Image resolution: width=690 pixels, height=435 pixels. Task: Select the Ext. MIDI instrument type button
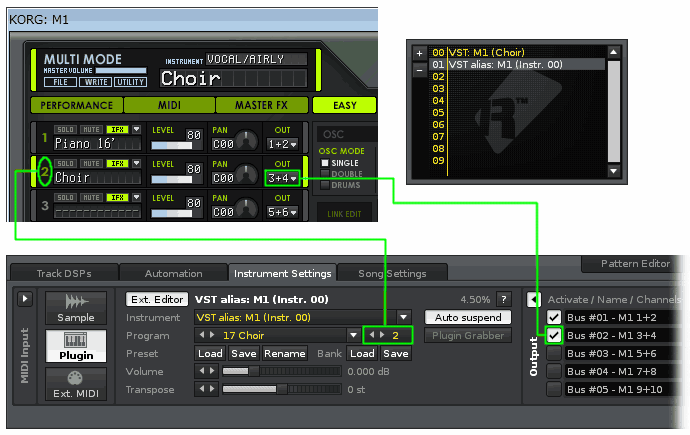[76, 384]
